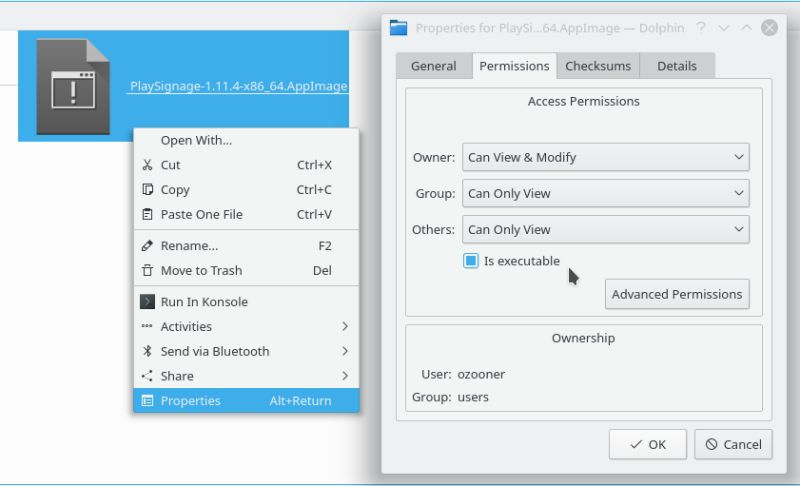This screenshot has width=800, height=486.
Task: Expand the Share submenu arrow
Action: 345,376
